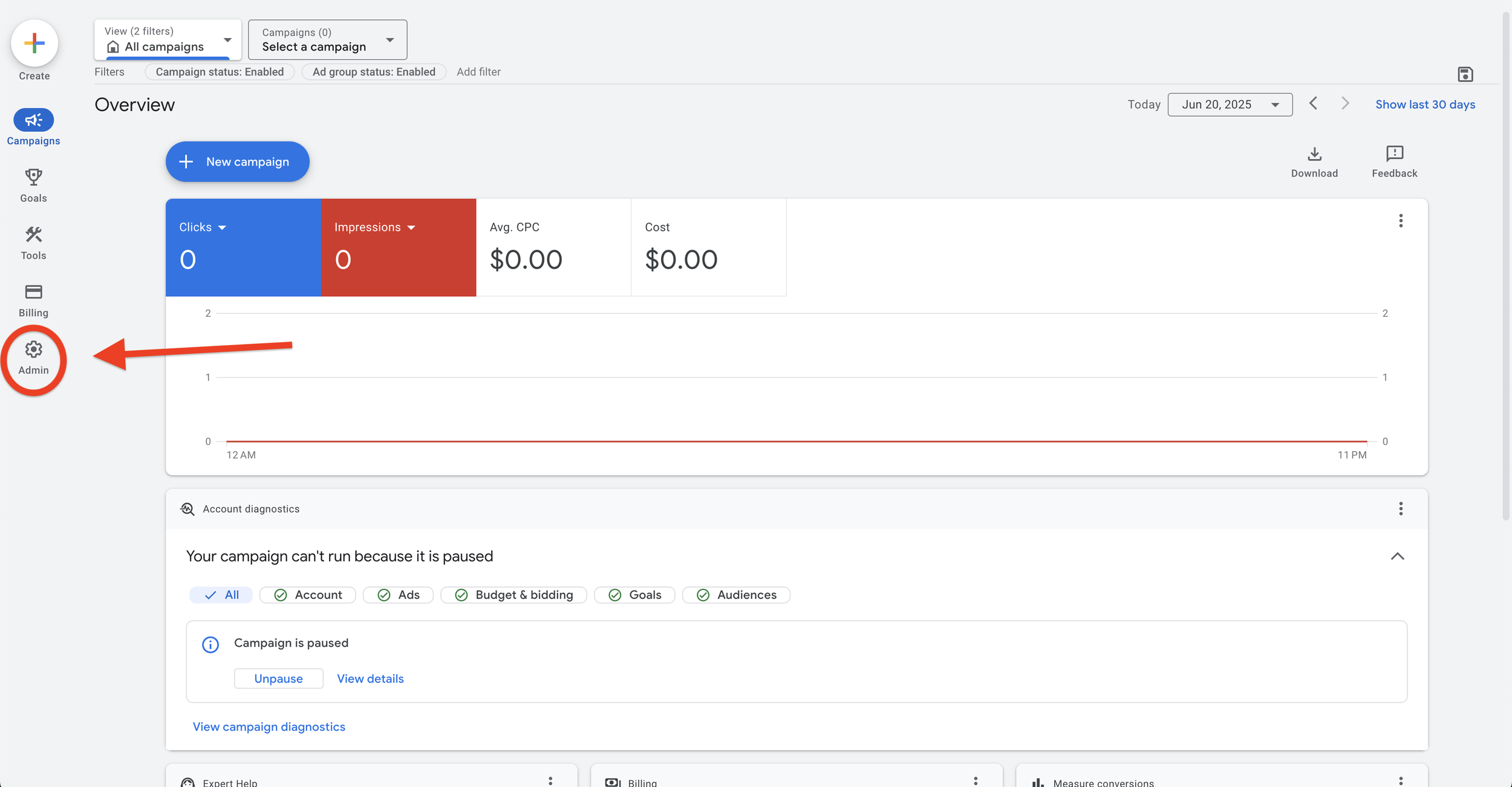Viewport: 1512px width, 787px height.
Task: Open Show last 30 days link
Action: pyautogui.click(x=1426, y=104)
